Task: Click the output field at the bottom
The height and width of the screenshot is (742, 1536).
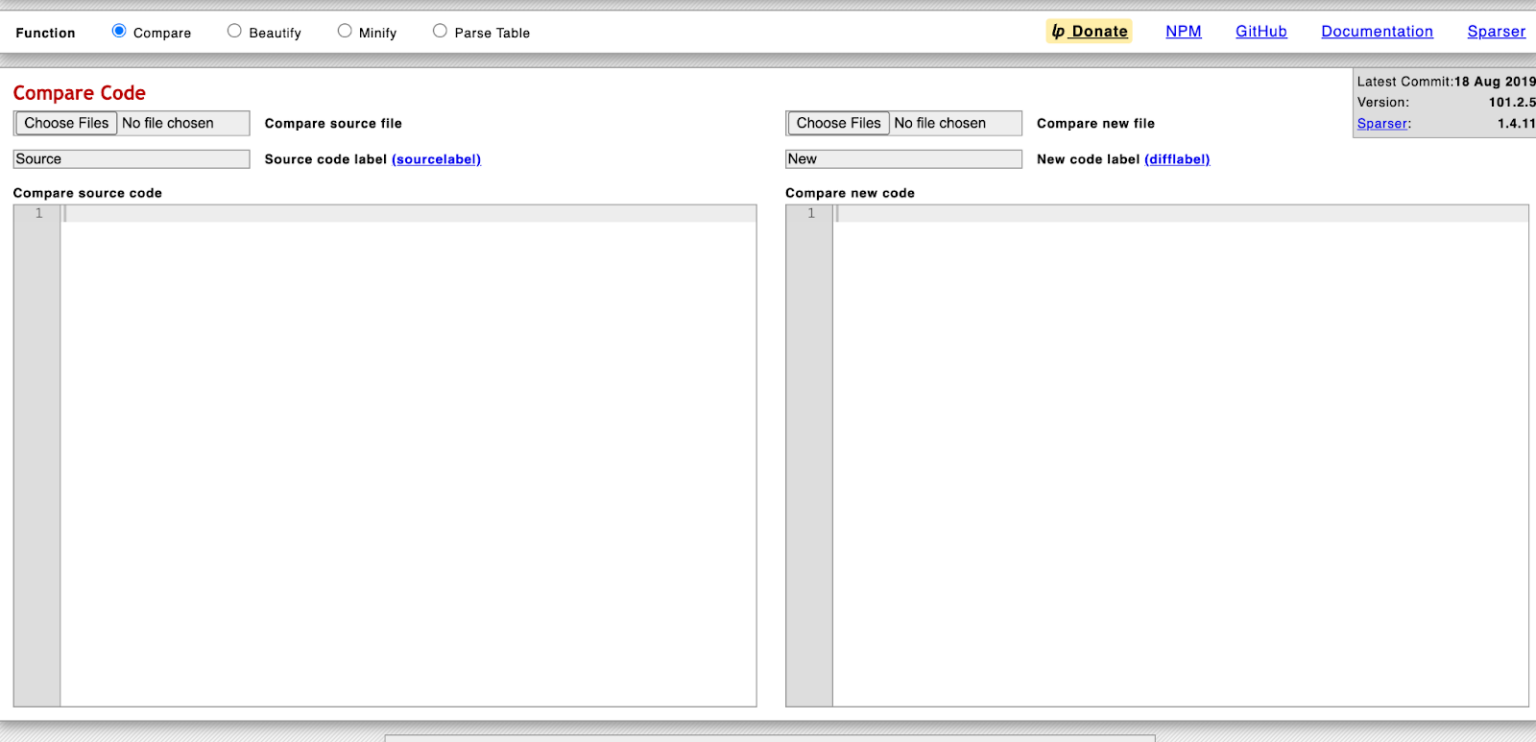Action: coord(768,738)
